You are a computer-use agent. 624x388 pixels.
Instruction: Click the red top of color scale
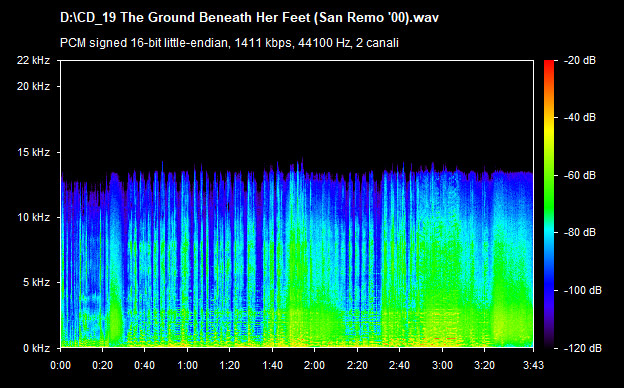click(x=549, y=64)
